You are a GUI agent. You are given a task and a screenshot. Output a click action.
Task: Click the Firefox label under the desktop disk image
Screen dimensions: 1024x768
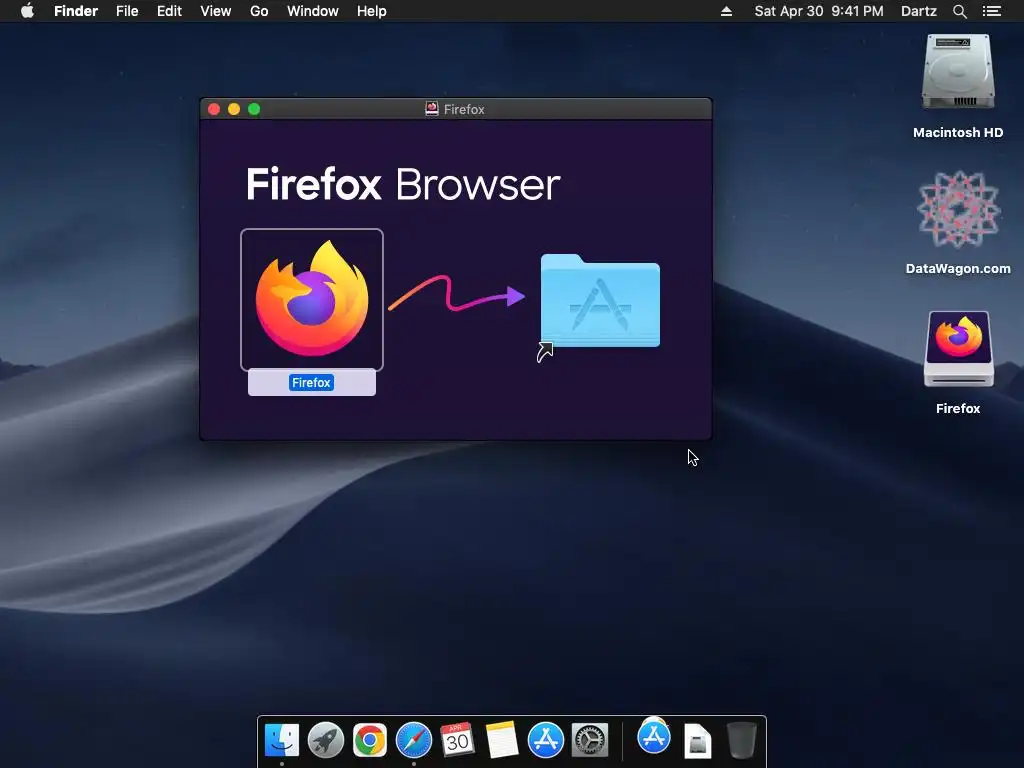(958, 408)
